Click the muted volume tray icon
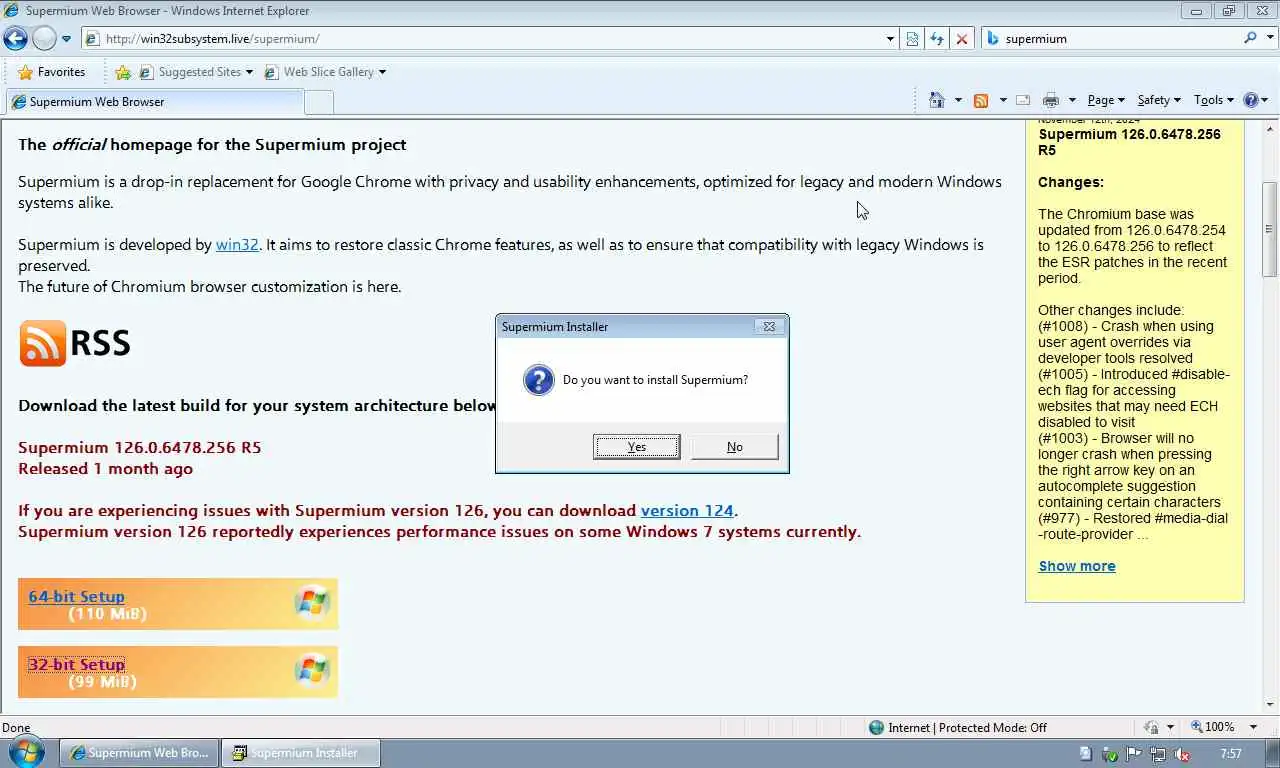This screenshot has width=1280, height=768. point(1182,754)
